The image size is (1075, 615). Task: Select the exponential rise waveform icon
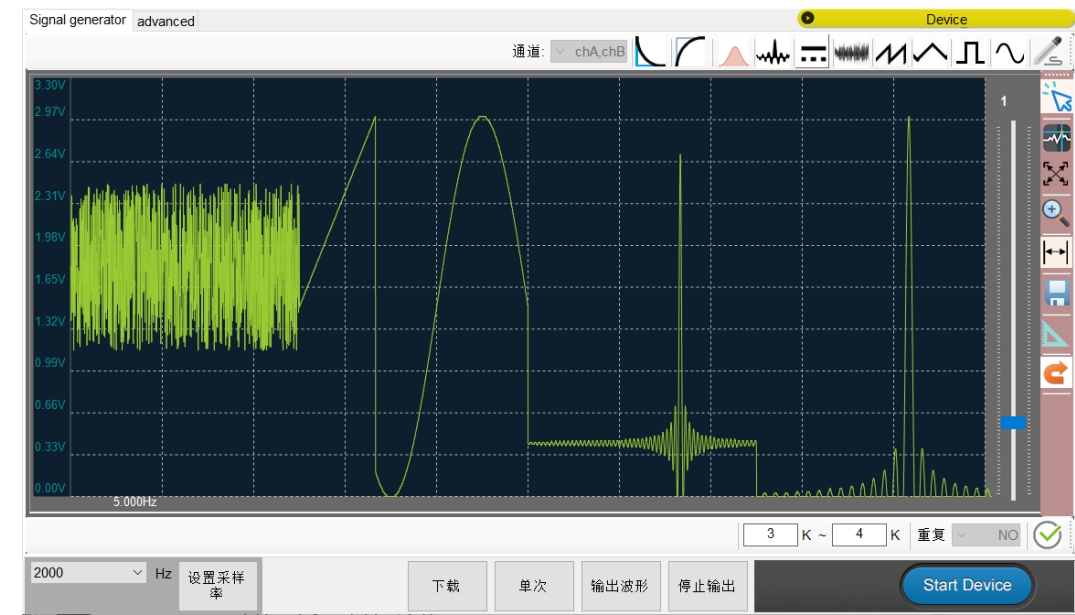click(690, 51)
